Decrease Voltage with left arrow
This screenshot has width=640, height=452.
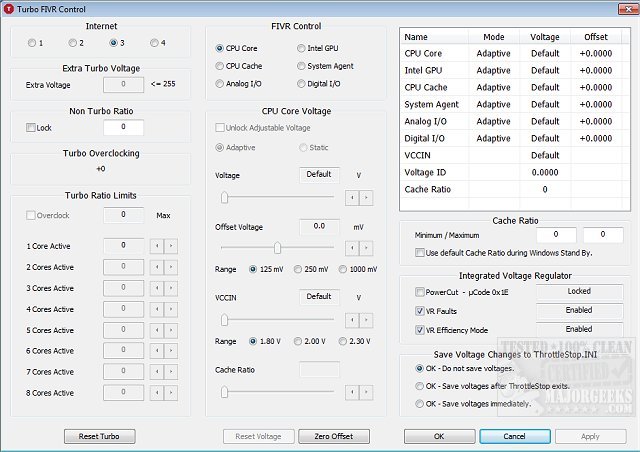coord(352,198)
